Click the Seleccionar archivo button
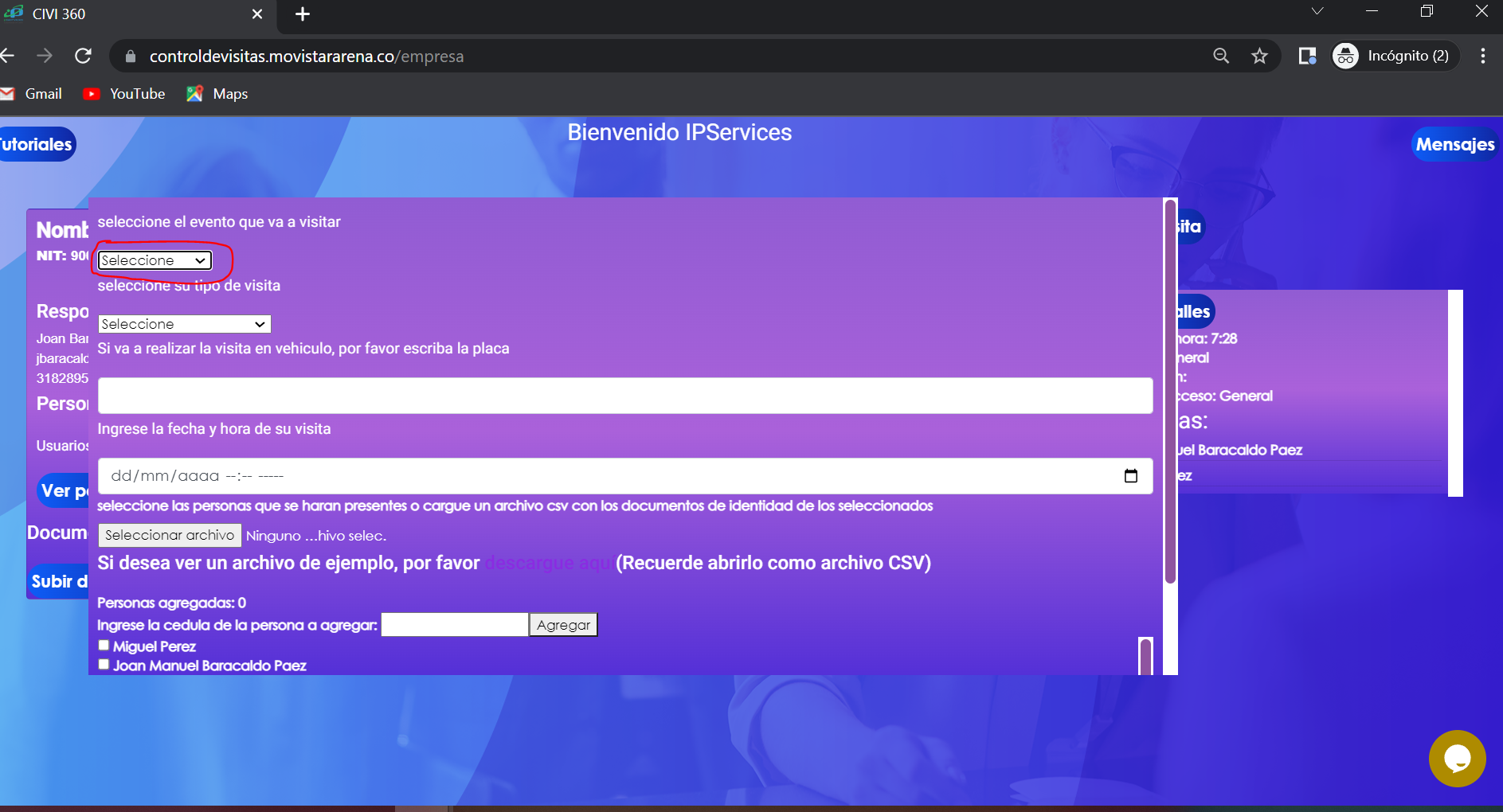The height and width of the screenshot is (812, 1503). click(170, 535)
